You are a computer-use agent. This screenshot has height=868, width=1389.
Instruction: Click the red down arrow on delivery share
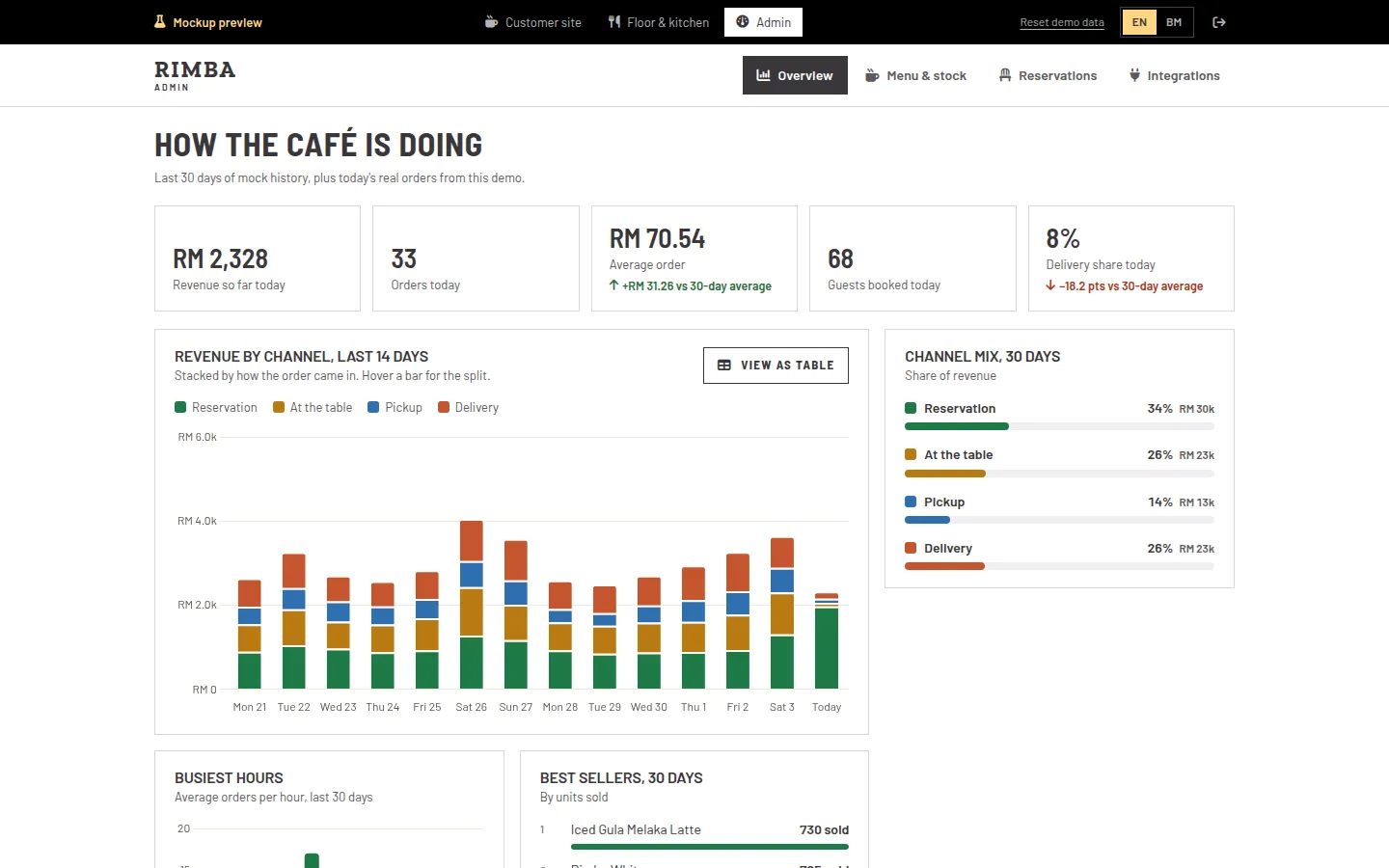click(1050, 285)
